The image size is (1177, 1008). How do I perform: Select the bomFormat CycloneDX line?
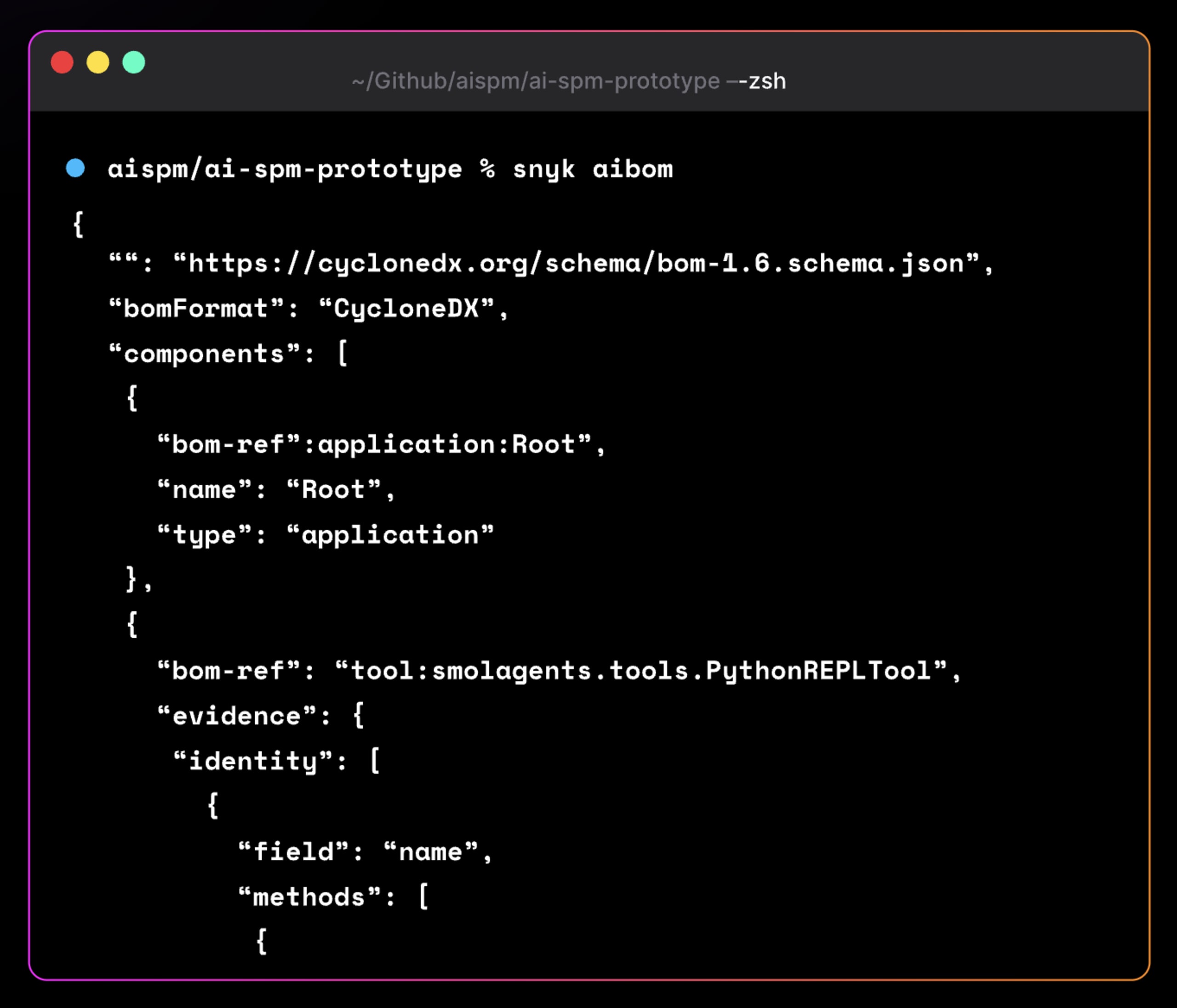point(309,308)
